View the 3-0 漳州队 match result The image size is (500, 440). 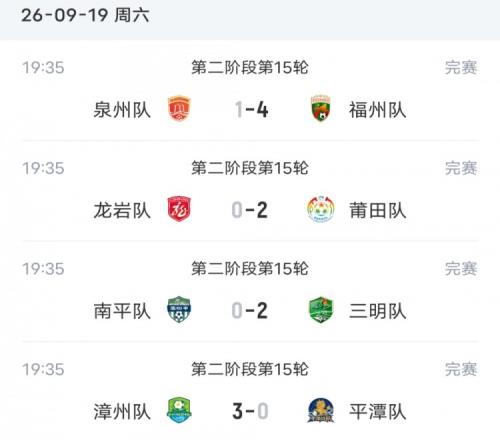point(250,411)
